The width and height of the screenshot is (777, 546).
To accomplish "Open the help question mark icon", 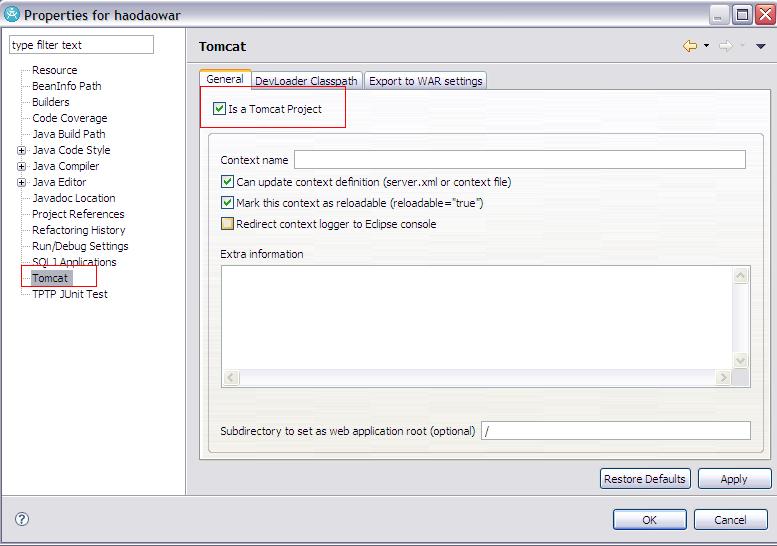I will click(22, 519).
